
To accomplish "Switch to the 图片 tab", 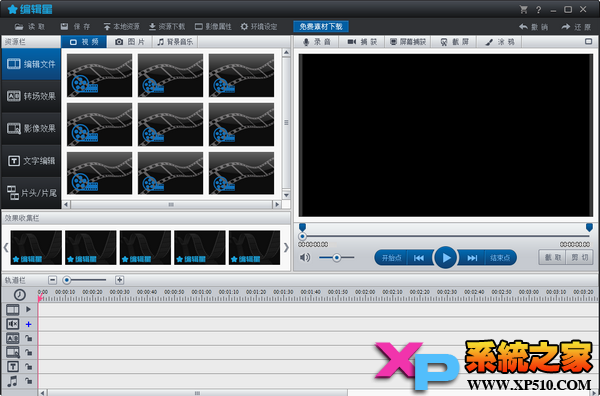I will [x=130, y=42].
